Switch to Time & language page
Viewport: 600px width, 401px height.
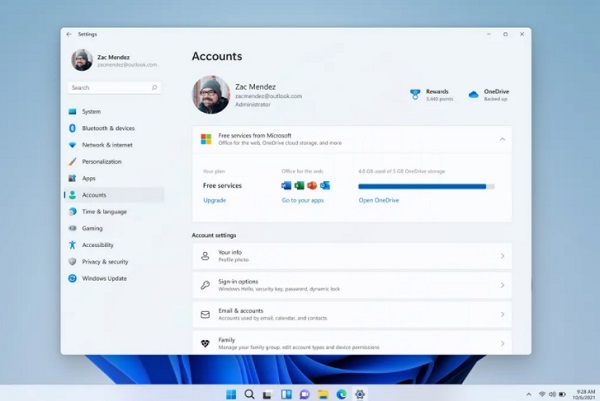114,212
